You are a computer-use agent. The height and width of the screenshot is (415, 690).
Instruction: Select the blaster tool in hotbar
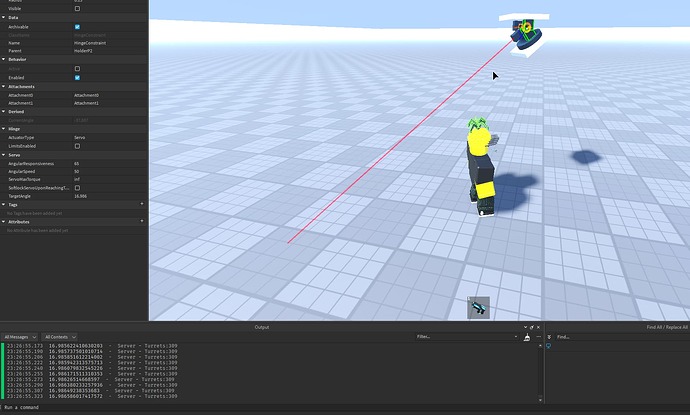click(x=478, y=308)
